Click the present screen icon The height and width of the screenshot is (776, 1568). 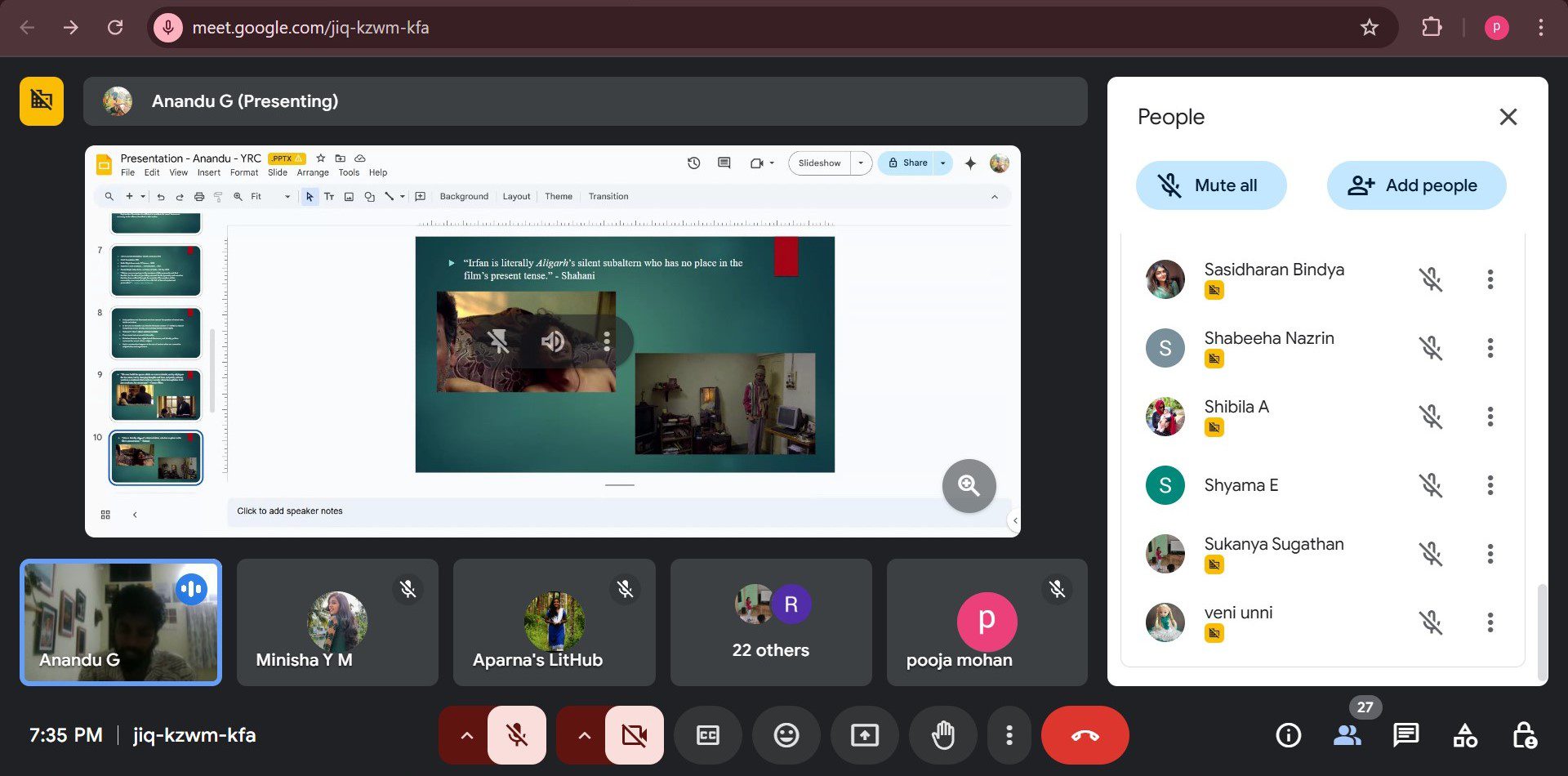(864, 735)
